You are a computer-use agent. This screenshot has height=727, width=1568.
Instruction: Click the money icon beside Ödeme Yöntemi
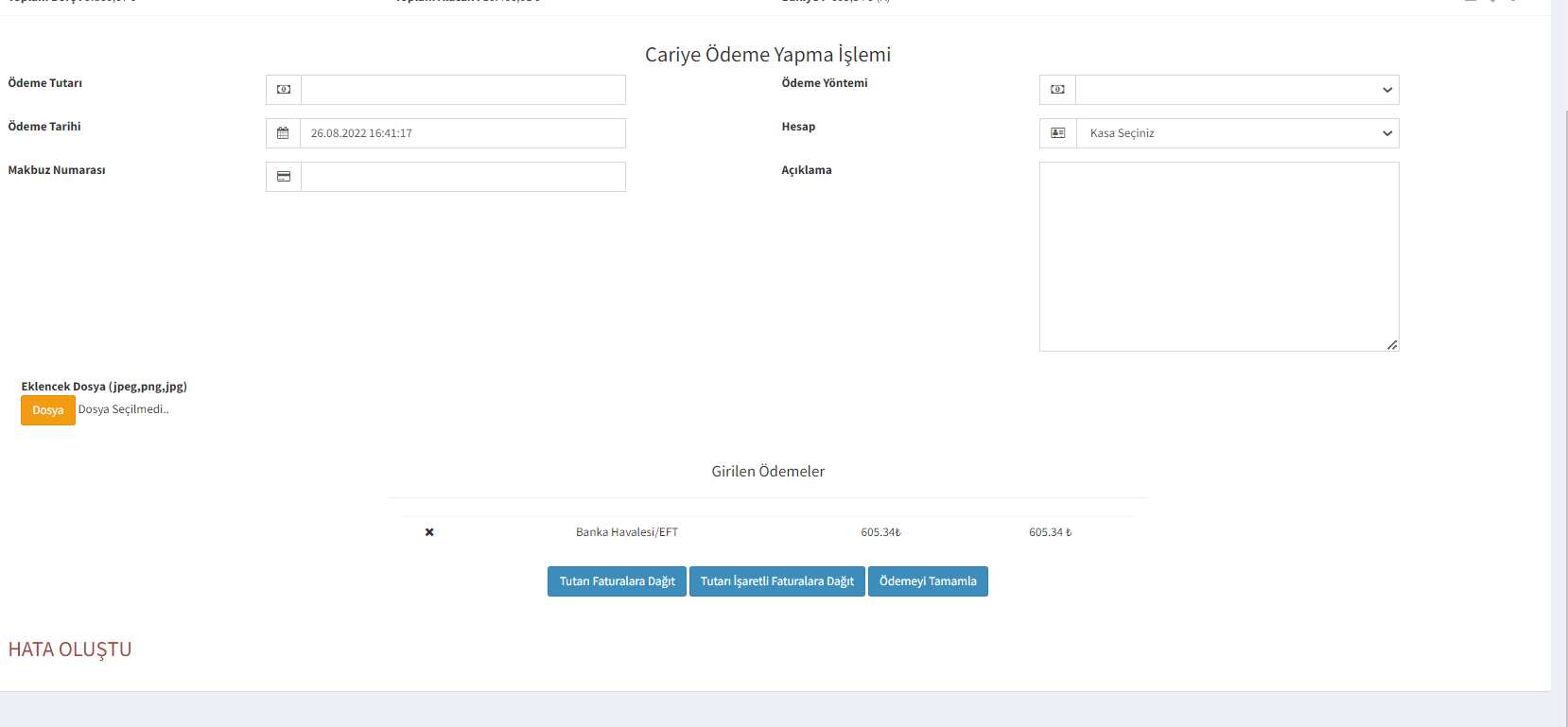[x=1057, y=90]
